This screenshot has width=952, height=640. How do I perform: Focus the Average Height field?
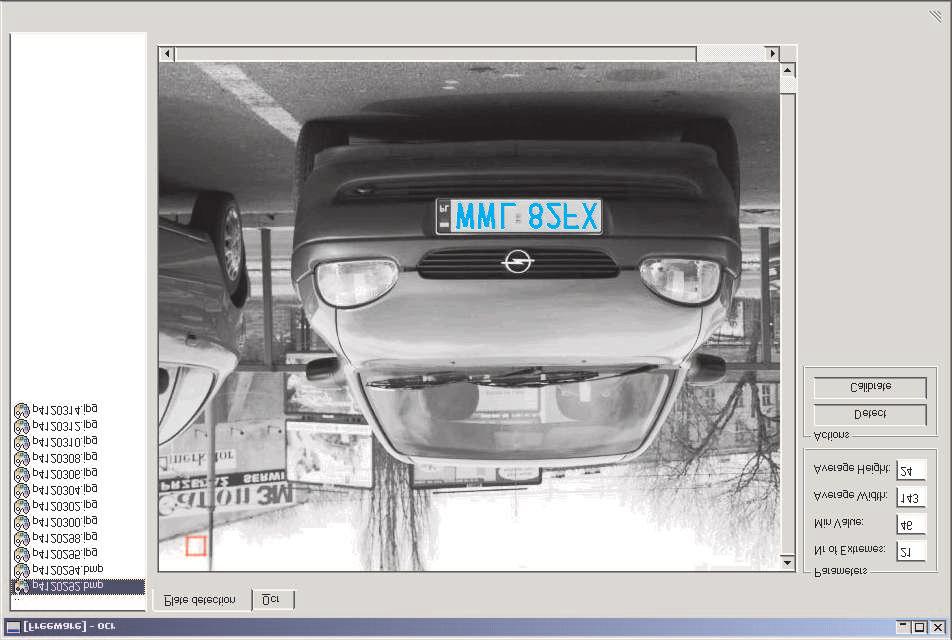tap(911, 471)
